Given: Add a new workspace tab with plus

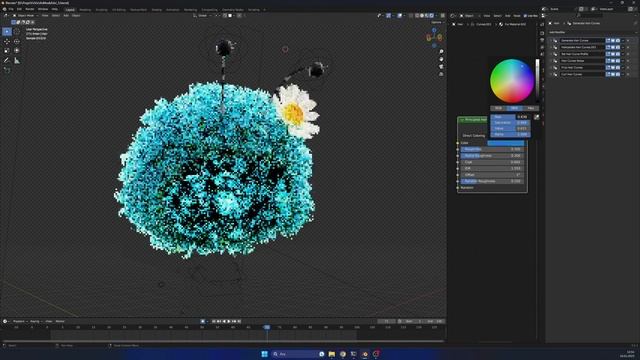Looking at the screenshot, I should (x=264, y=9).
